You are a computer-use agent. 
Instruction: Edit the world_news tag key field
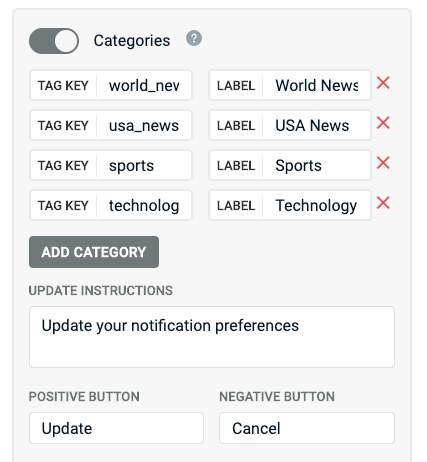tap(144, 85)
